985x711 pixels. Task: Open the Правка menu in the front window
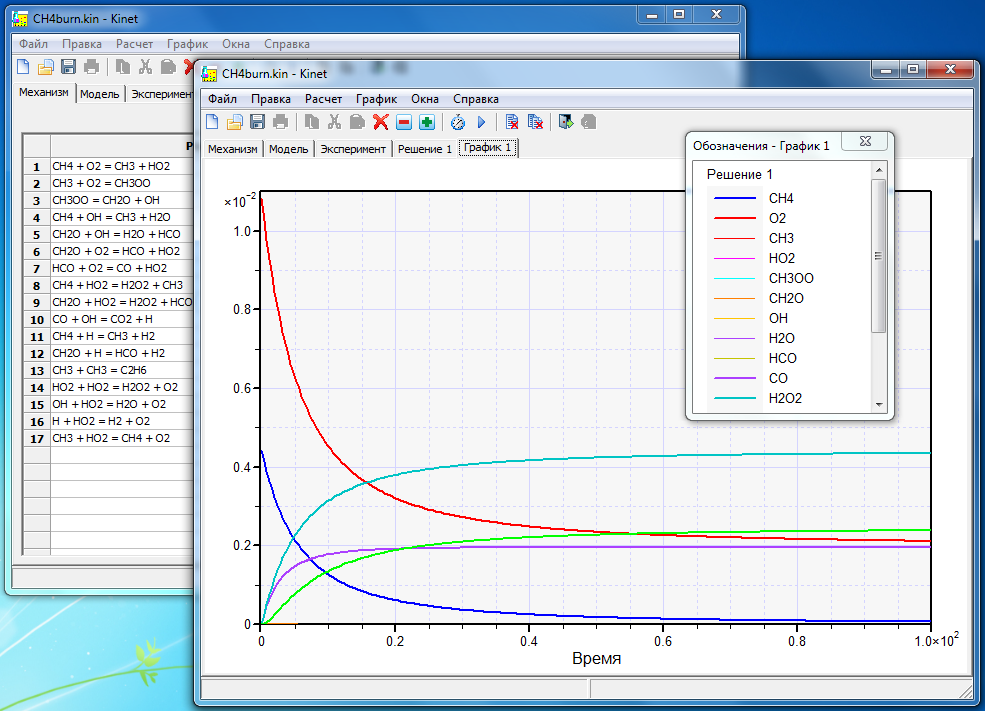point(271,99)
